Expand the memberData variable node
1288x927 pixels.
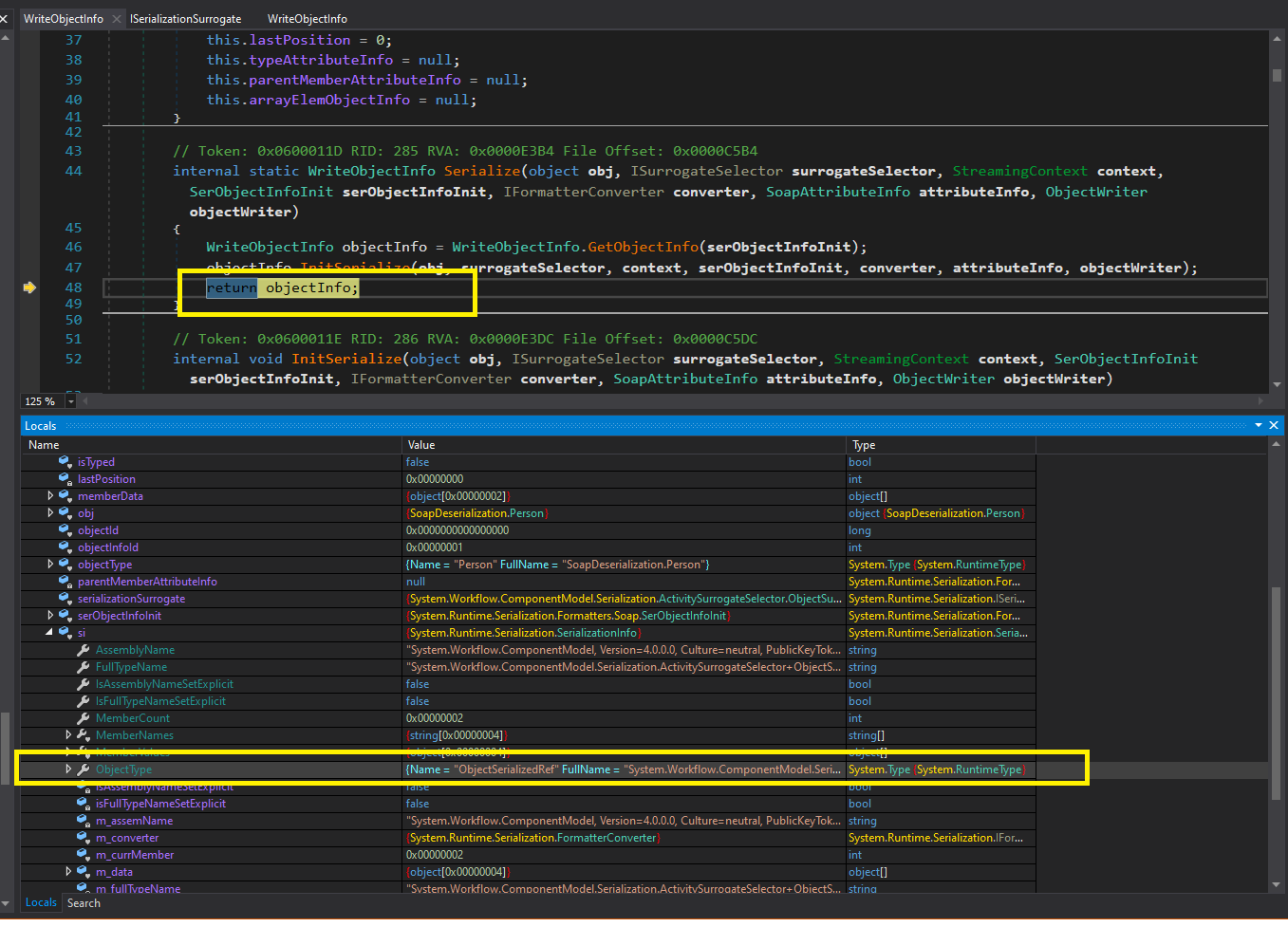tap(50, 496)
